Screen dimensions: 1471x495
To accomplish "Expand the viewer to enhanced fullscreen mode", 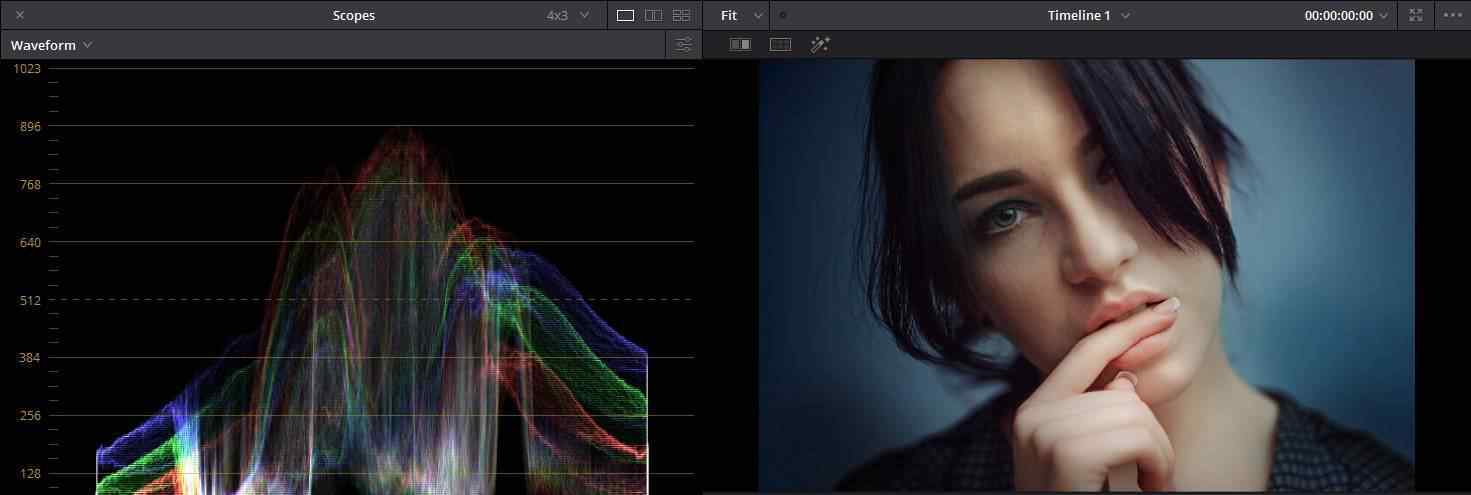I will (x=1415, y=15).
